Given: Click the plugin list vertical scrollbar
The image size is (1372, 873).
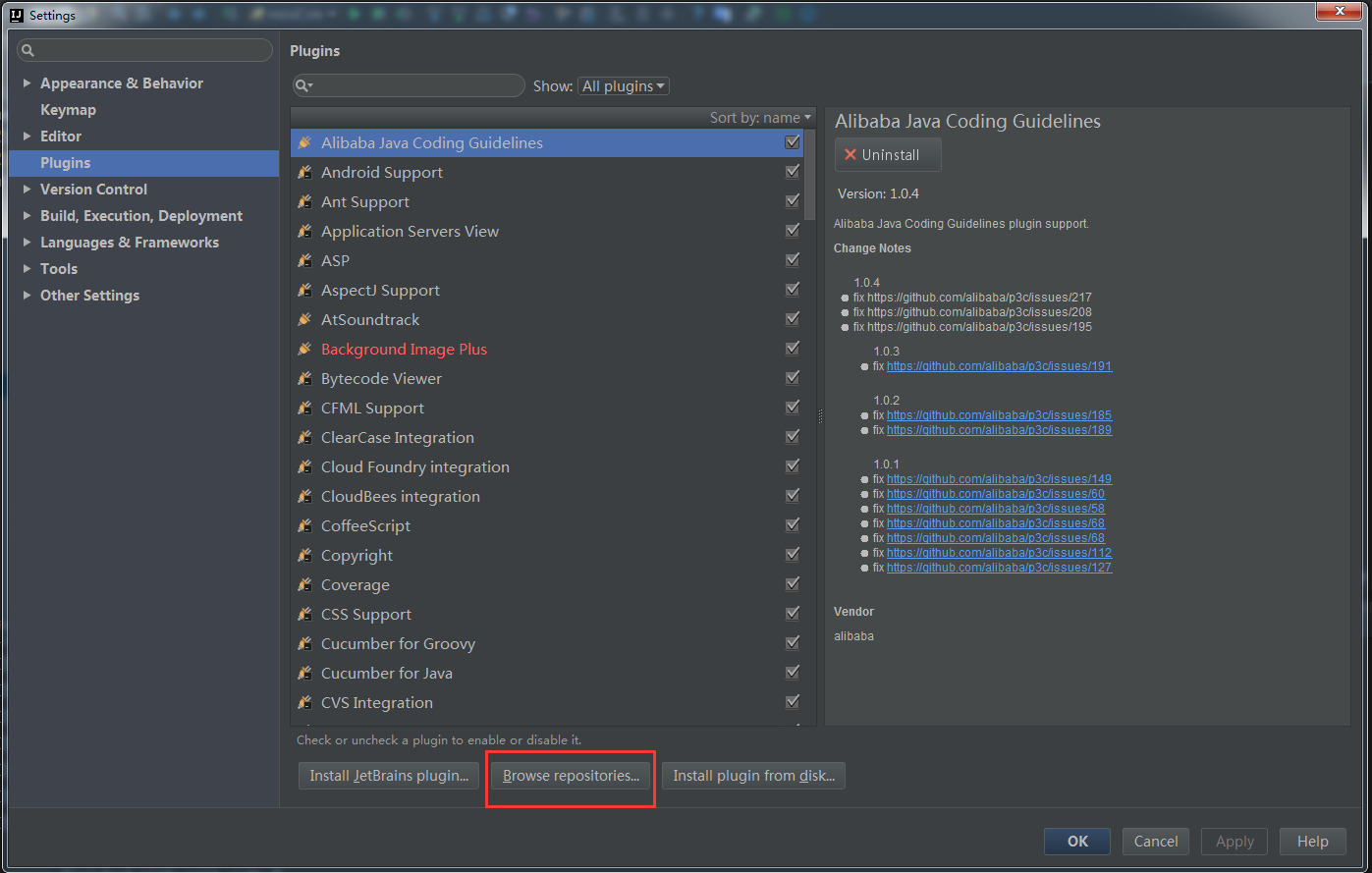Looking at the screenshot, I should pyautogui.click(x=810, y=175).
